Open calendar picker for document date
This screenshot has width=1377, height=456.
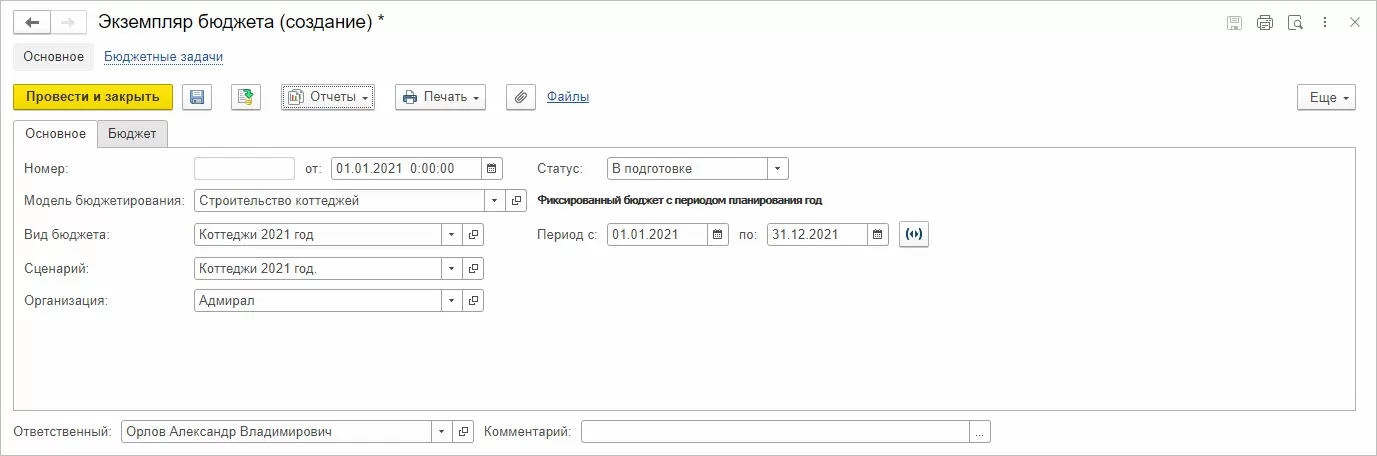point(492,169)
